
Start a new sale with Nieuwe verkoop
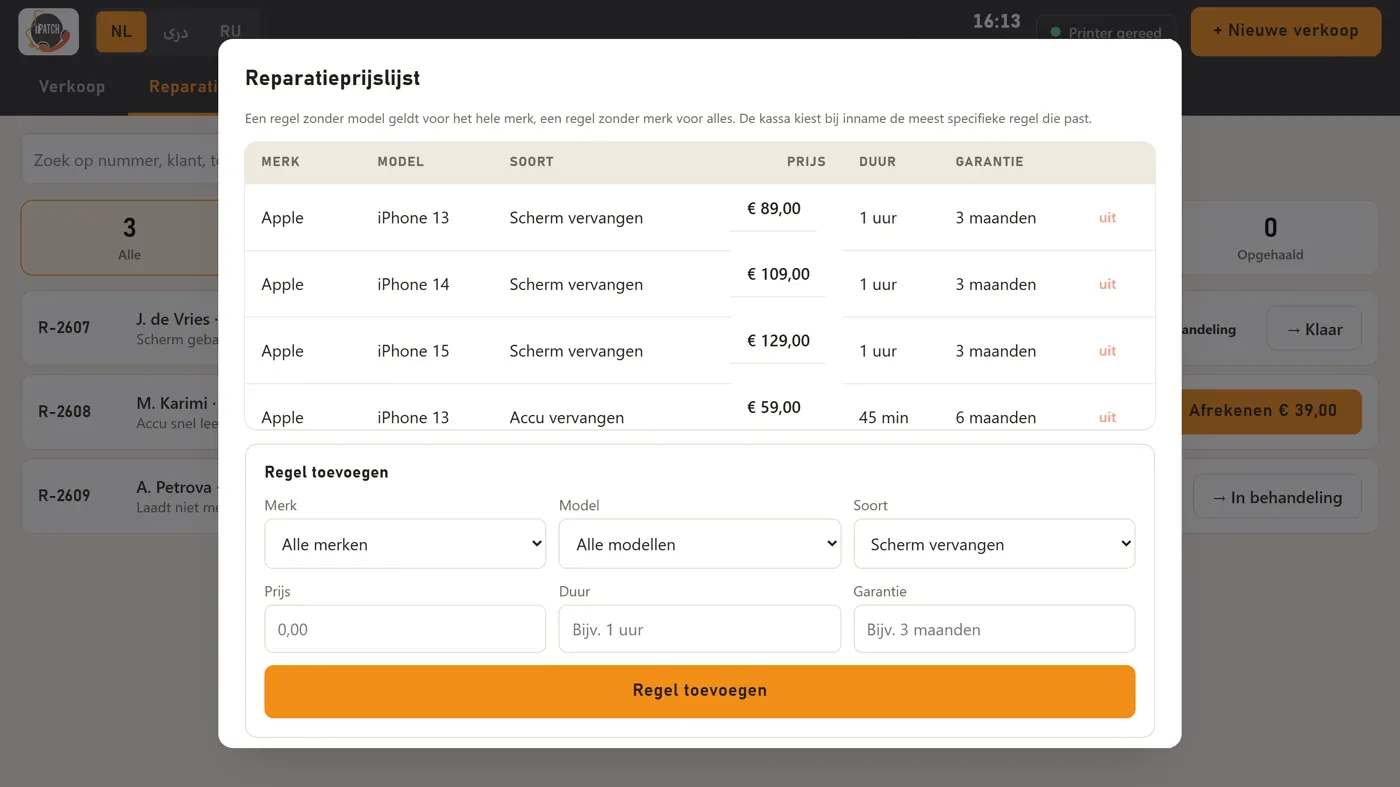pos(1285,31)
